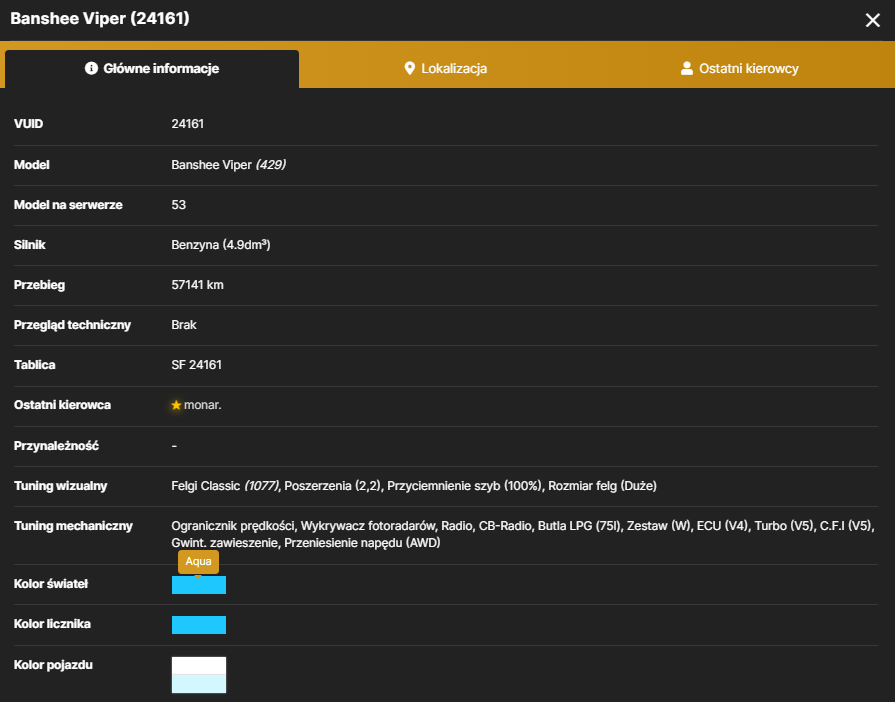The image size is (895, 702).
Task: Open the last driver link monar.
Action: (x=203, y=405)
